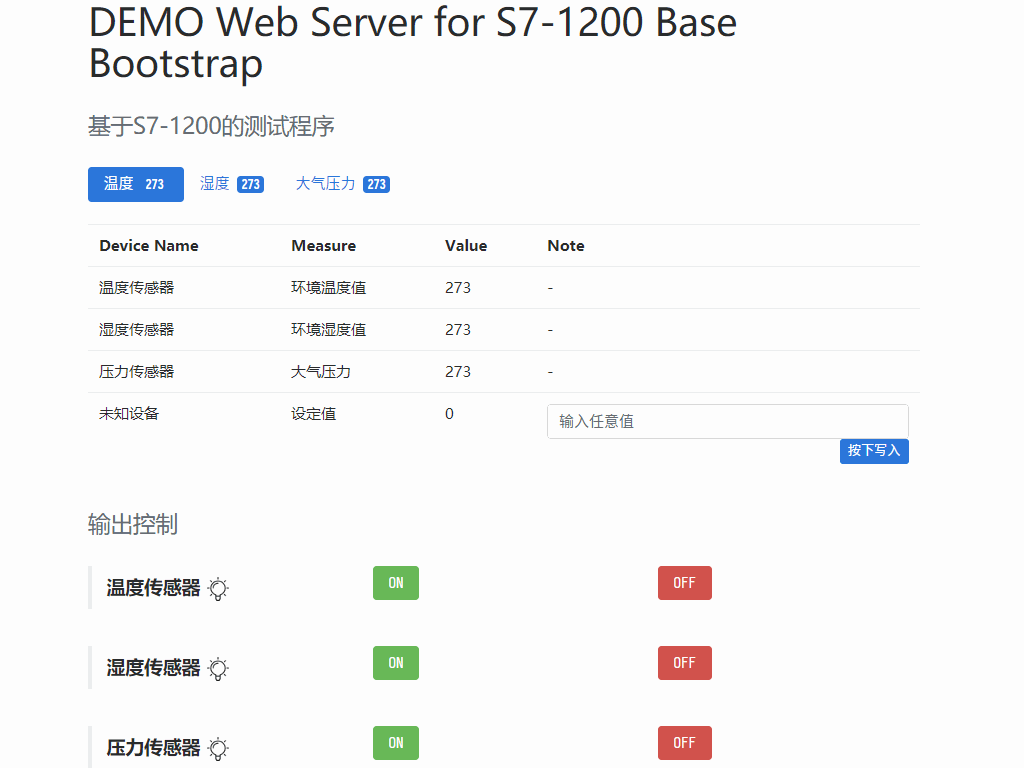
Task: Turn OFF the 温度传感器 output
Action: (x=684, y=583)
